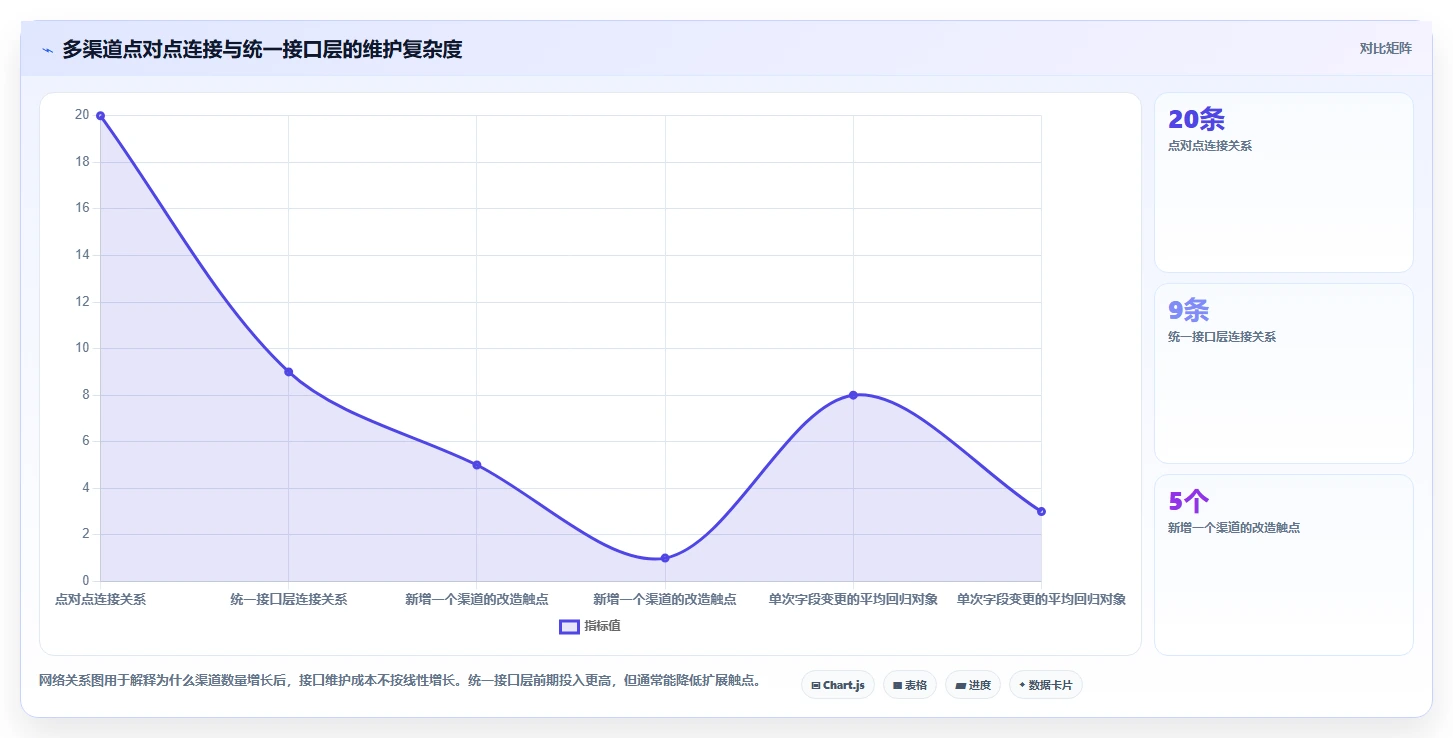The width and height of the screenshot is (1453, 738).
Task: Click the chart data point at value 3
Action: (1041, 511)
